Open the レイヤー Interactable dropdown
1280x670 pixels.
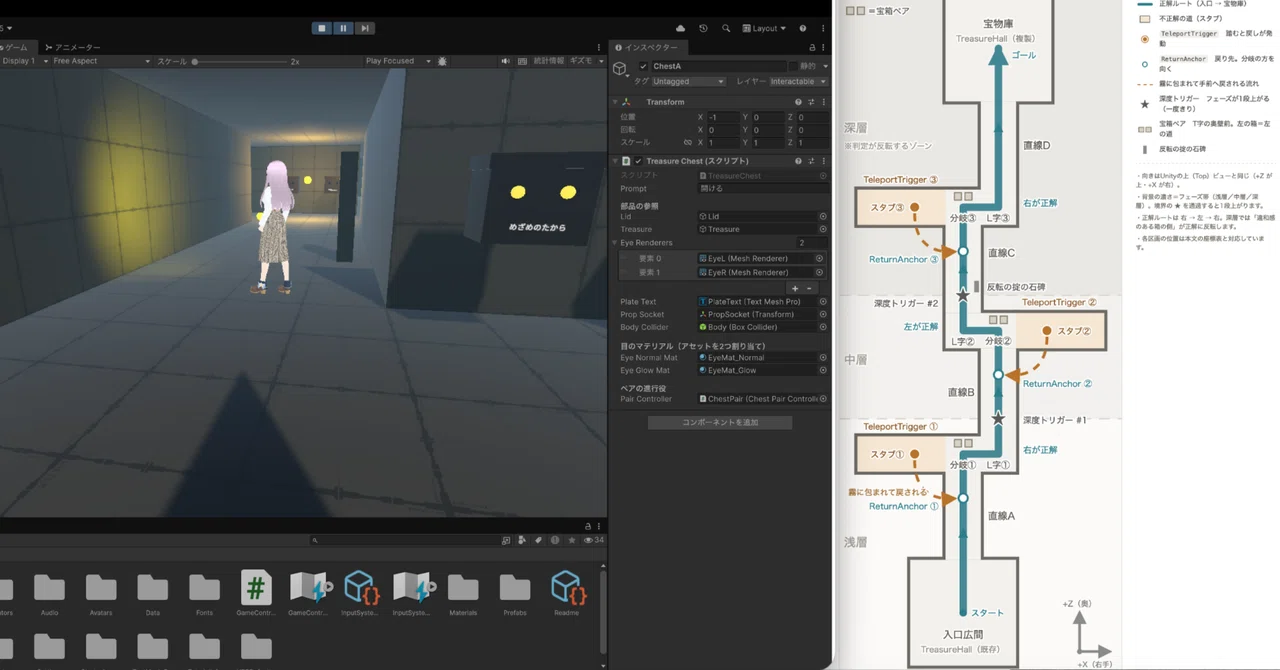tap(797, 82)
